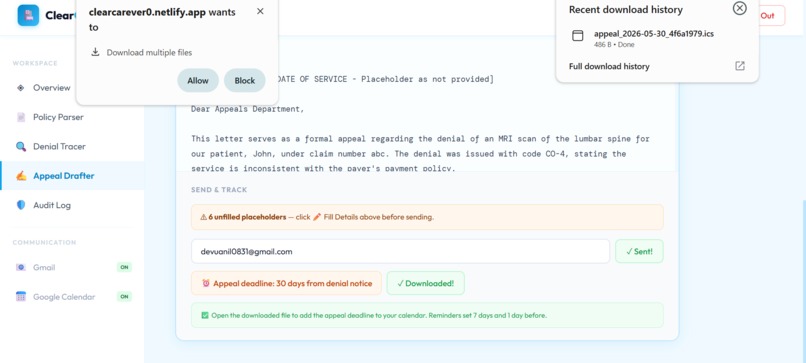The height and width of the screenshot is (363, 806).
Task: Click the alarm clock icon in deadline badge
Action: (x=206, y=283)
